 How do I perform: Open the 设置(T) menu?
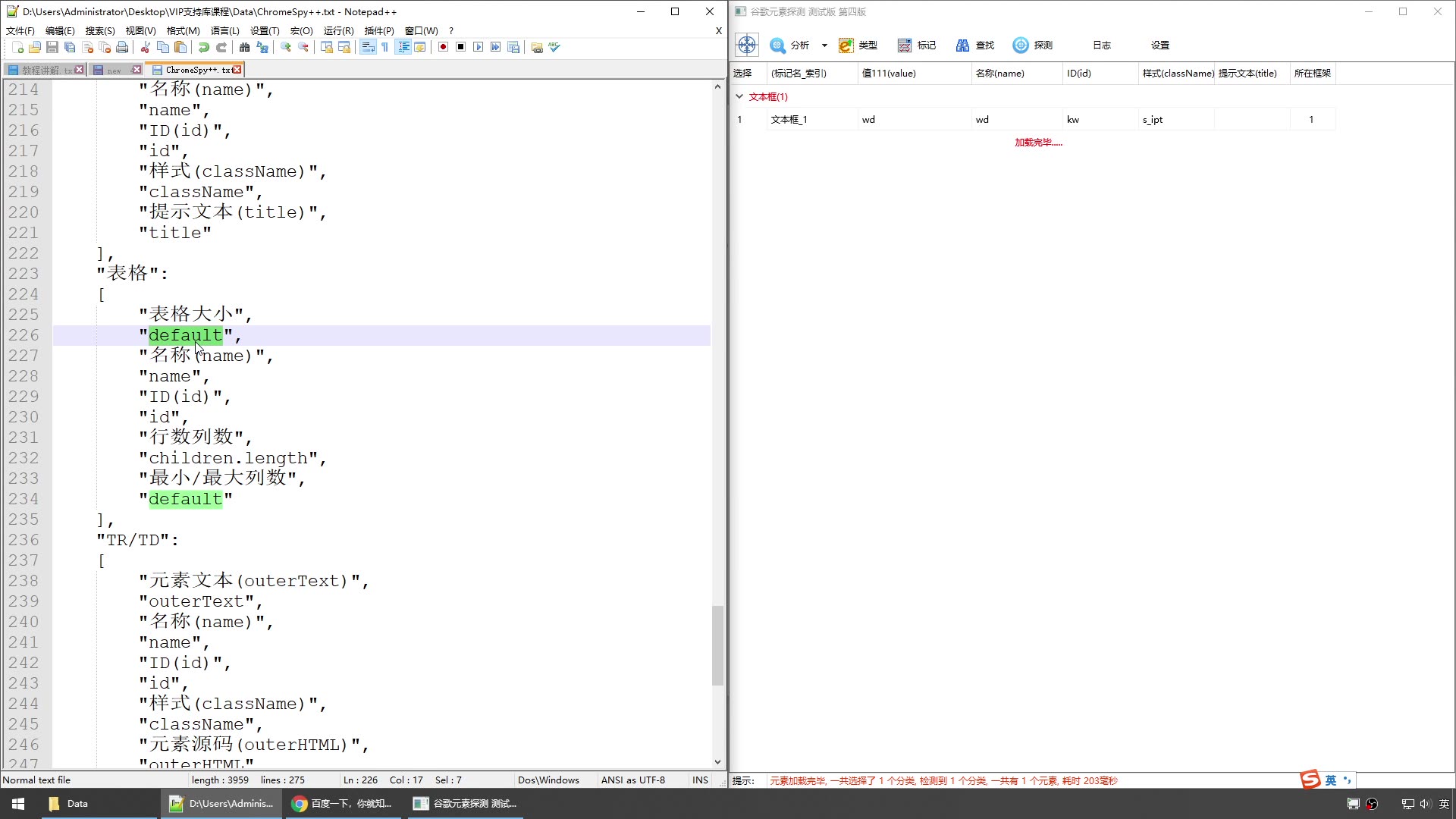265,31
